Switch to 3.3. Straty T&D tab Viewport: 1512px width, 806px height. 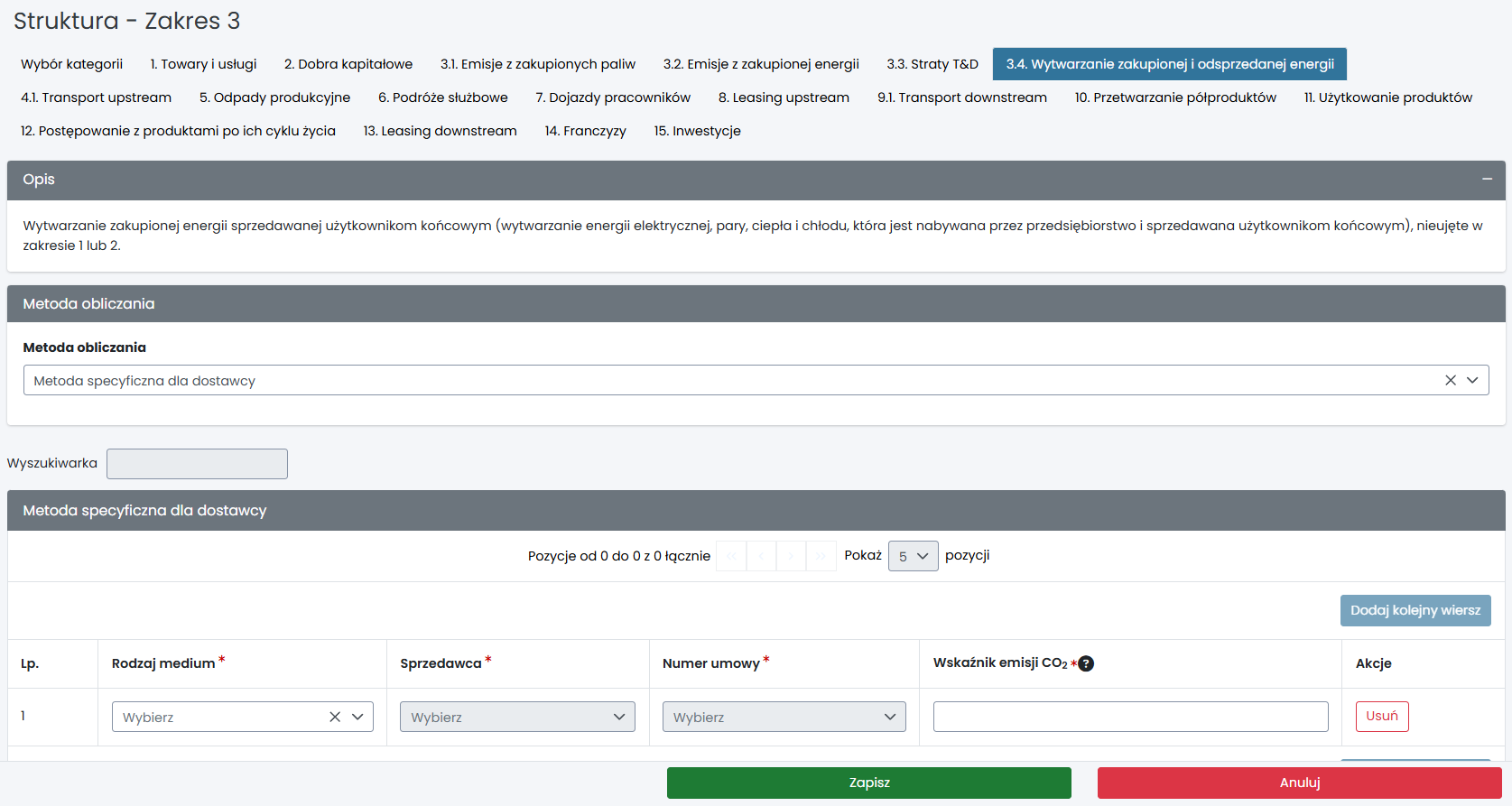point(932,64)
